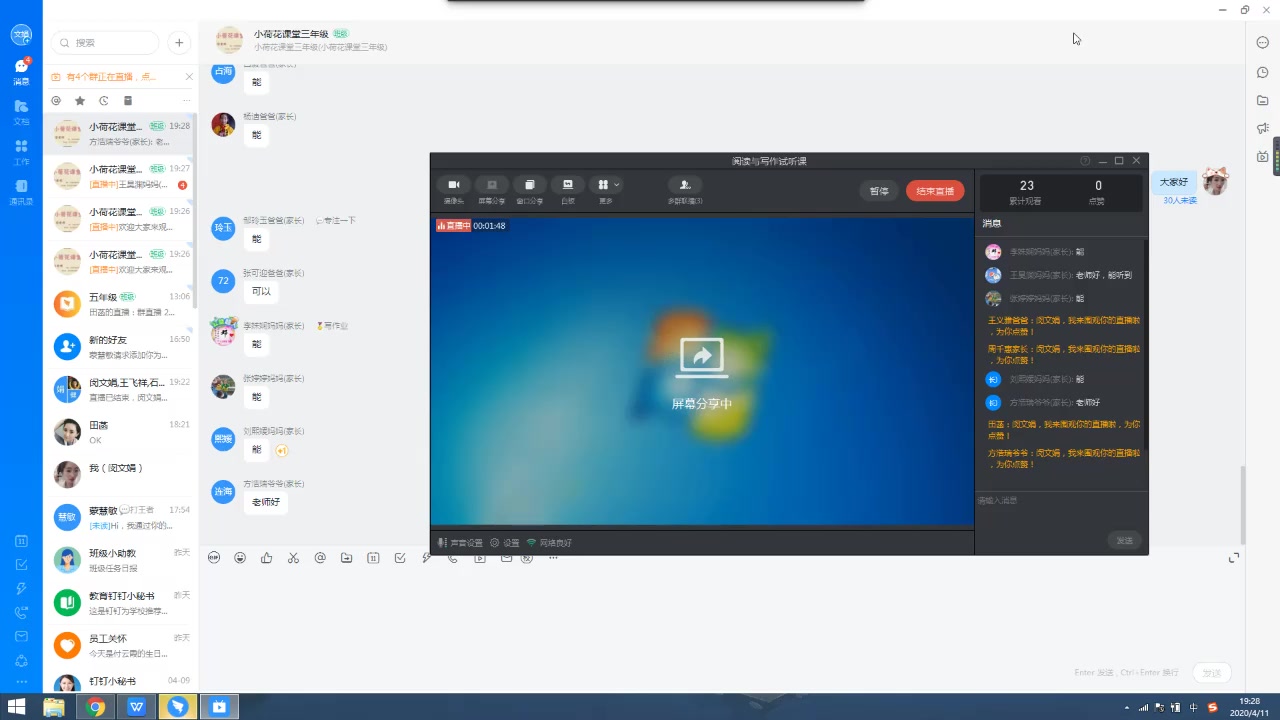1280x720 pixels.
Task: Click the group name 小荷花课堂三年级 header
Action: tap(291, 34)
